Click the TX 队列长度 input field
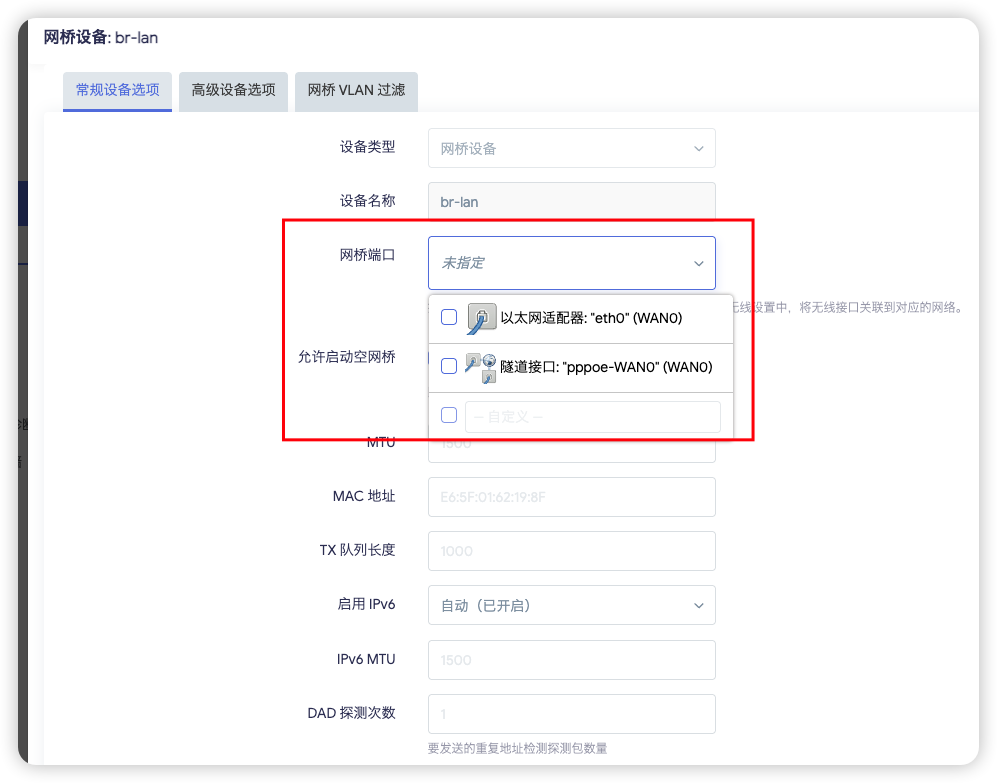997x783 pixels. point(571,551)
